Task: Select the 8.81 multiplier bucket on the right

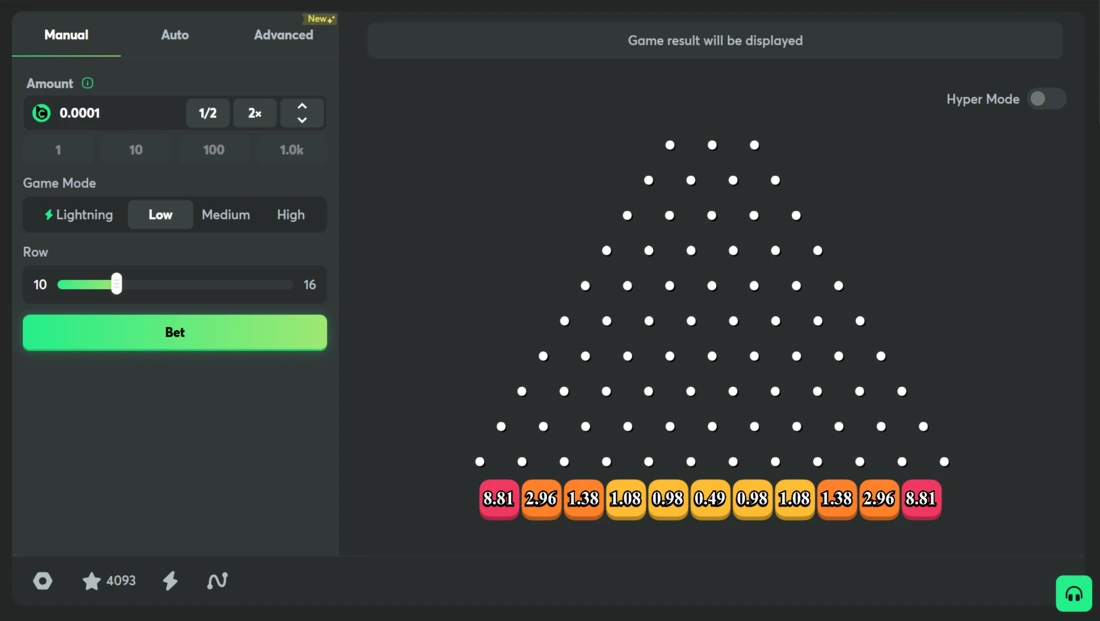Action: click(x=920, y=499)
